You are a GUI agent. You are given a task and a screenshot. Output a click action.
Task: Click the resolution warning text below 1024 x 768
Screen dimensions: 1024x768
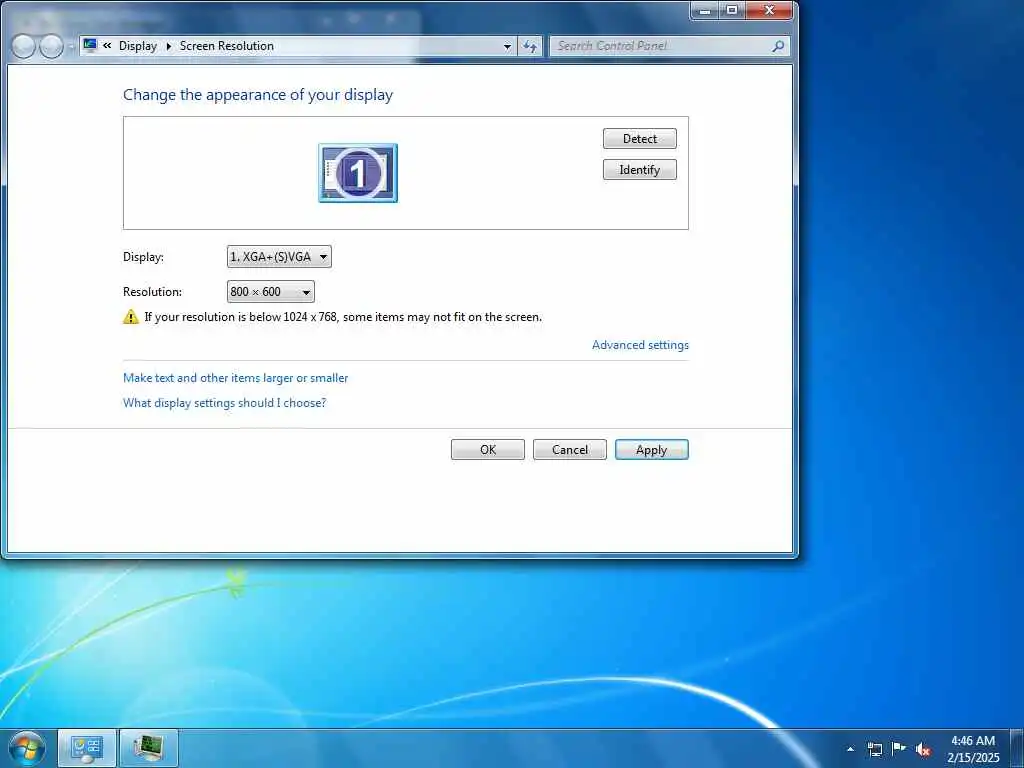pos(343,317)
